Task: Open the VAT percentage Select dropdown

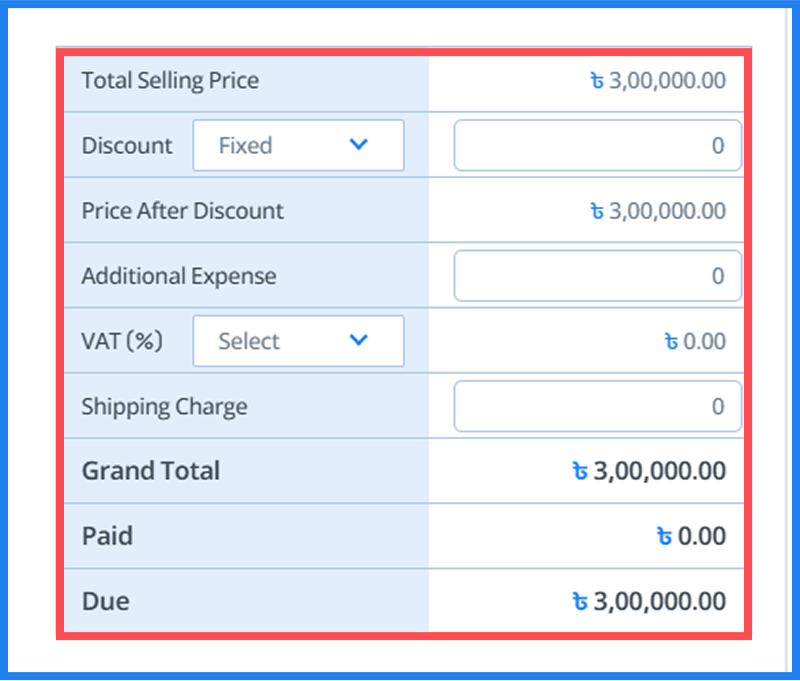Action: pos(298,341)
